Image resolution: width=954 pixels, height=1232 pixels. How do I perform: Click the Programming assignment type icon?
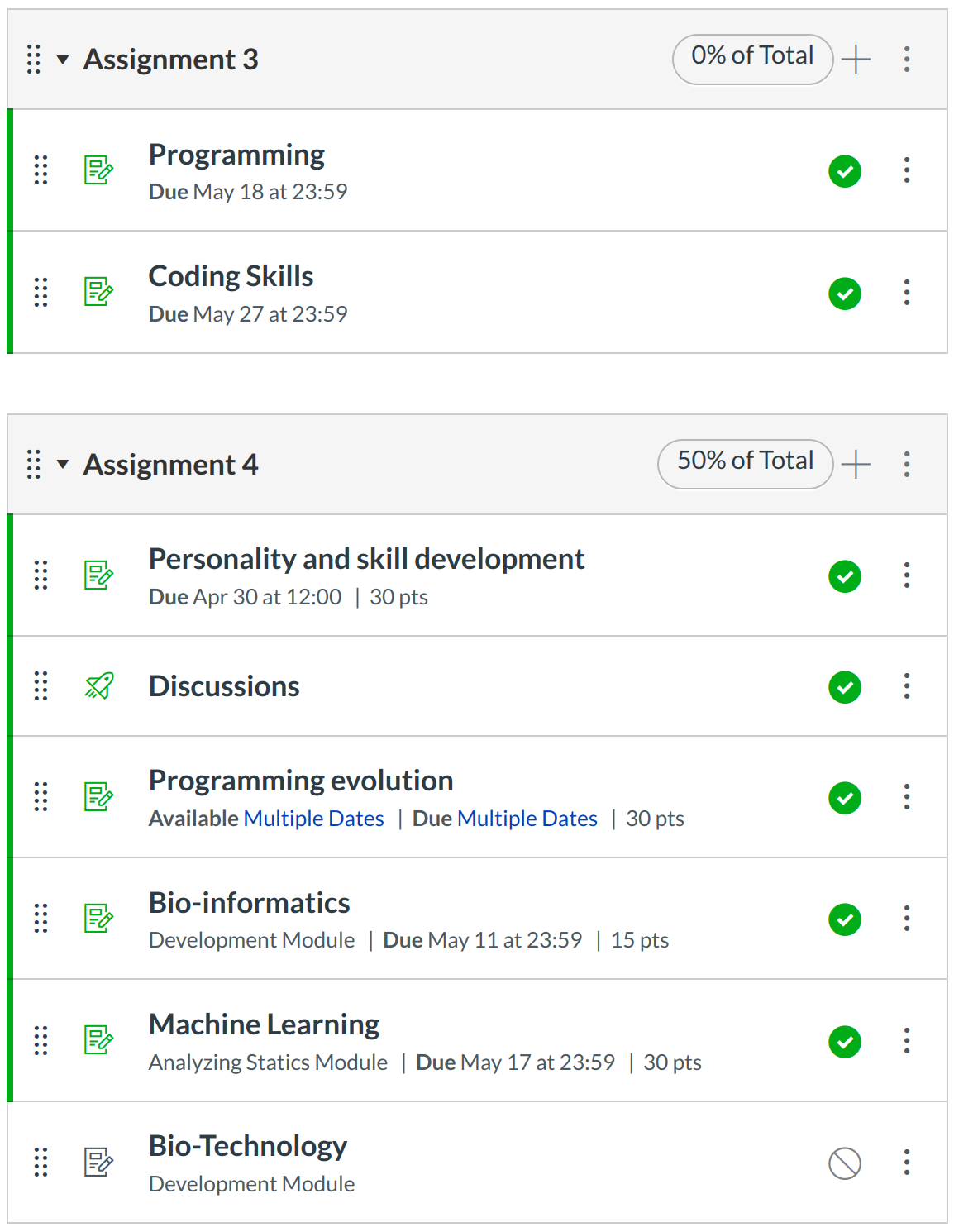pyautogui.click(x=98, y=170)
